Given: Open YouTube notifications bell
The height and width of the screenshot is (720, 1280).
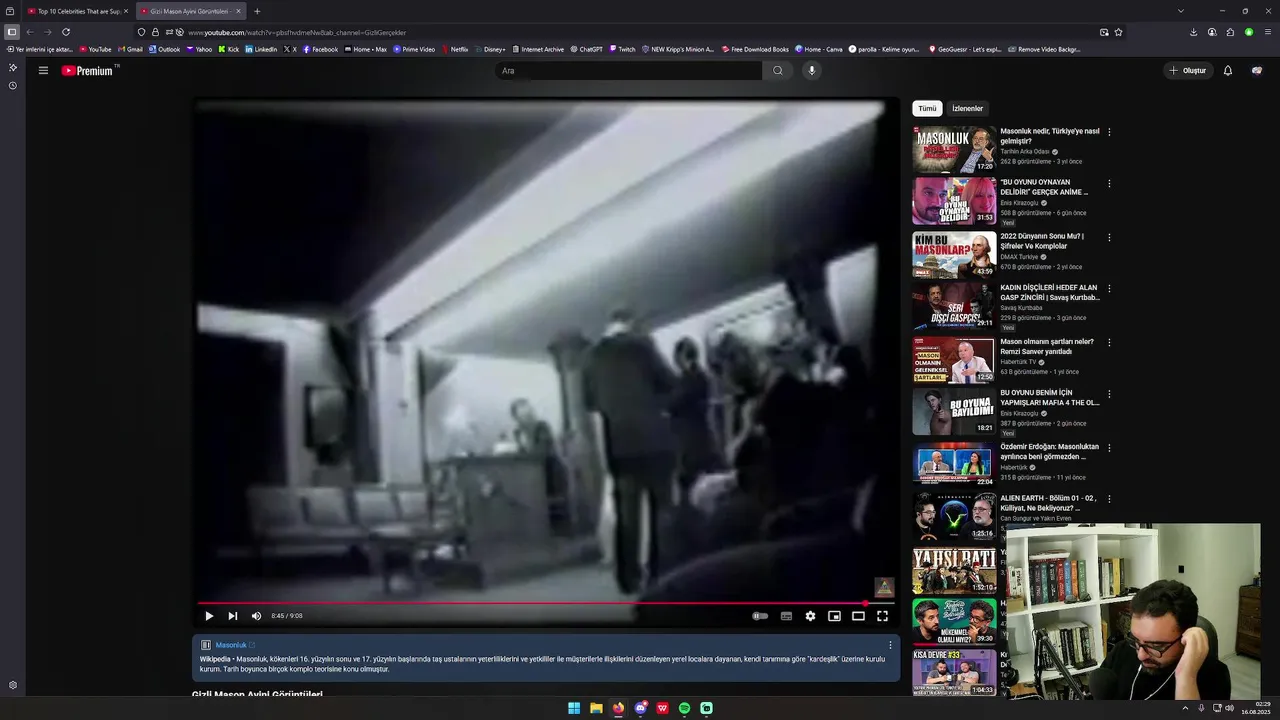Looking at the screenshot, I should pyautogui.click(x=1228, y=71).
